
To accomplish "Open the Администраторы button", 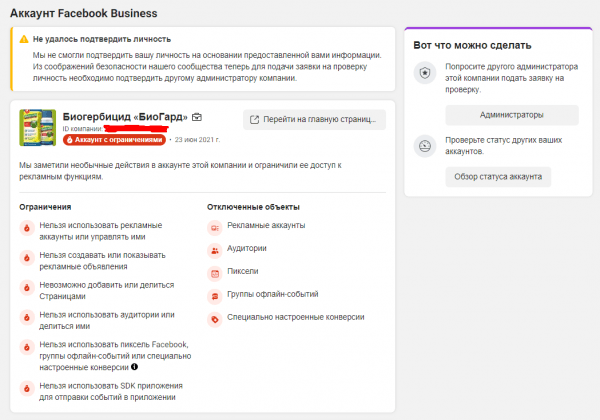I will point(512,115).
